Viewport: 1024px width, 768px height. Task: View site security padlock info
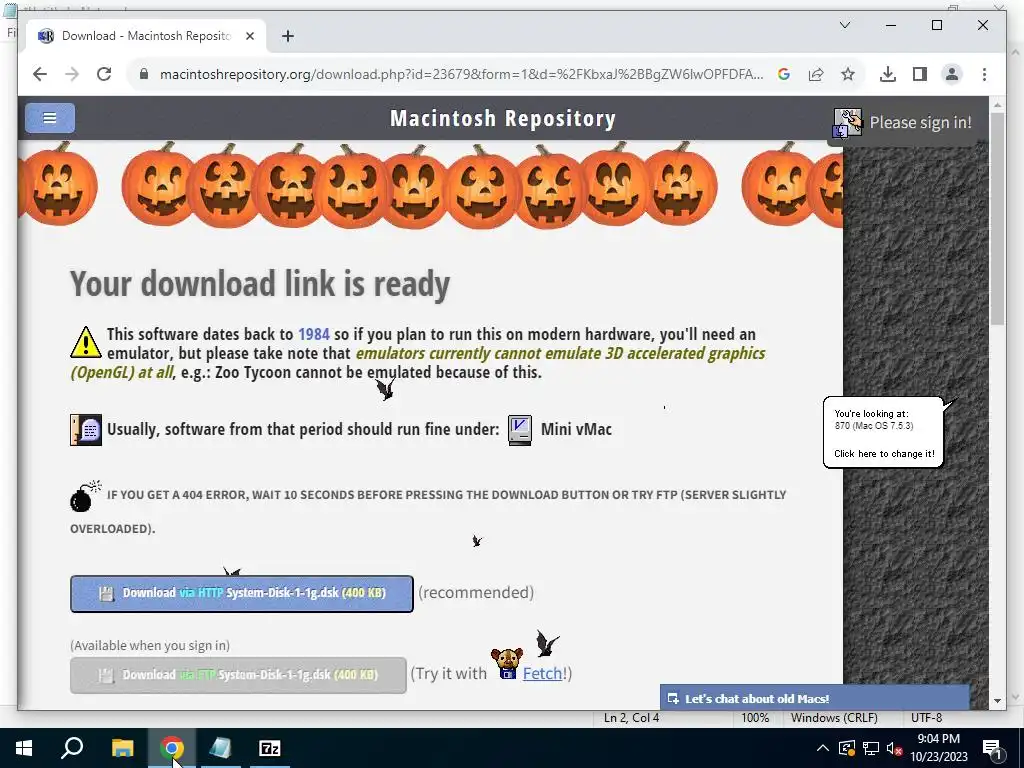coord(144,74)
